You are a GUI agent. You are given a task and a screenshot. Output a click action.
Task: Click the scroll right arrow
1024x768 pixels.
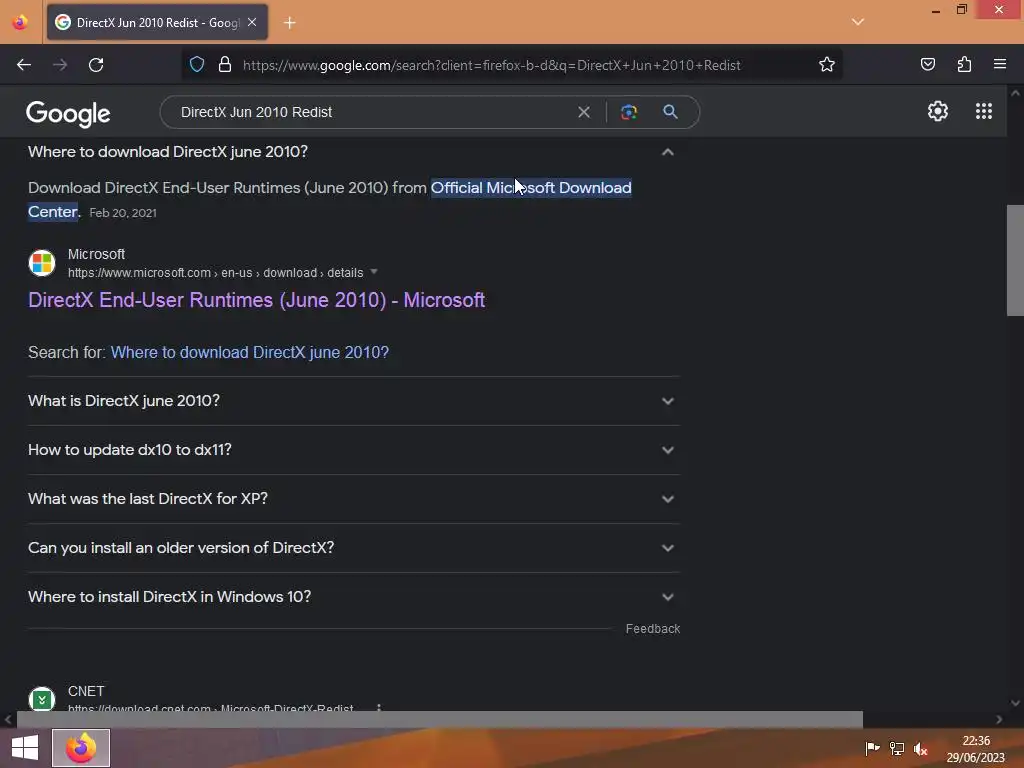click(x=999, y=719)
